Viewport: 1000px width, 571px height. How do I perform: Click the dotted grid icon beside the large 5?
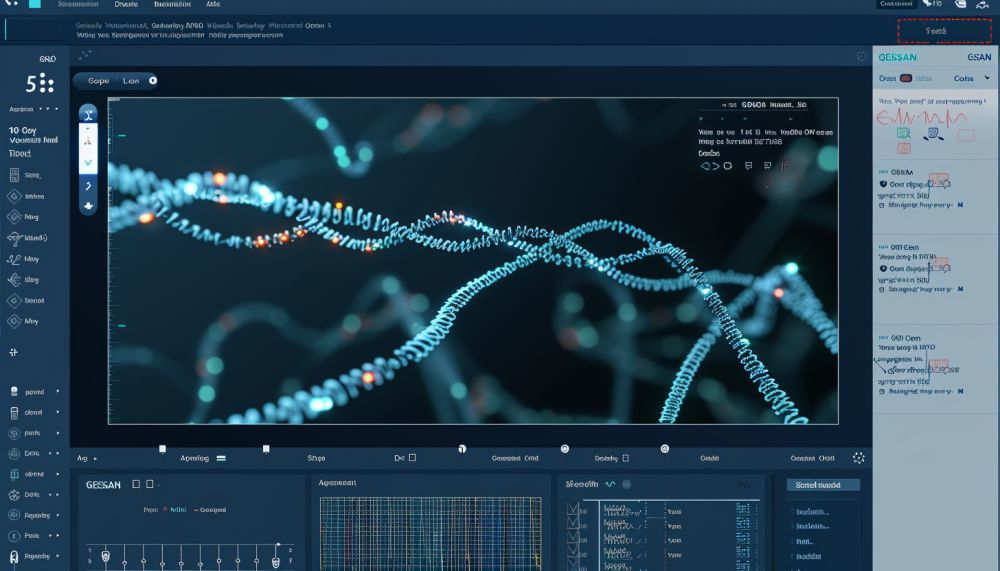point(46,83)
